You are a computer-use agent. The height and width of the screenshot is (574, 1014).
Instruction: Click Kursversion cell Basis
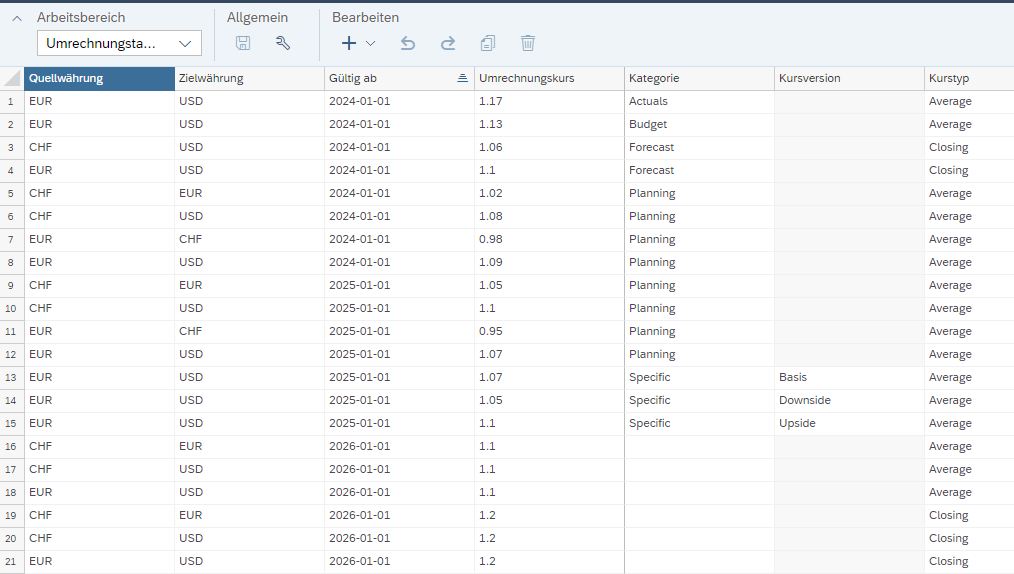tap(849, 377)
